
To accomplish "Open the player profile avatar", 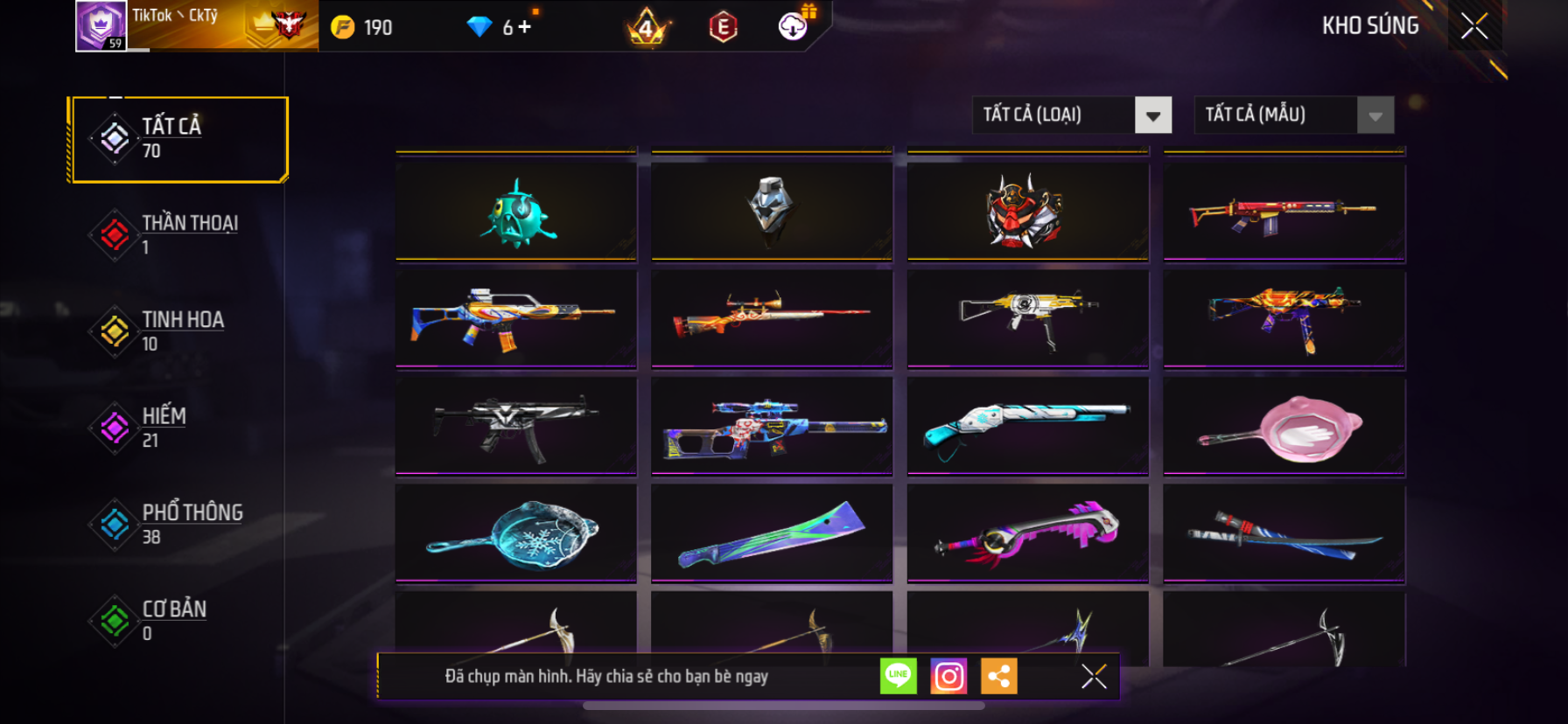I will click(101, 26).
